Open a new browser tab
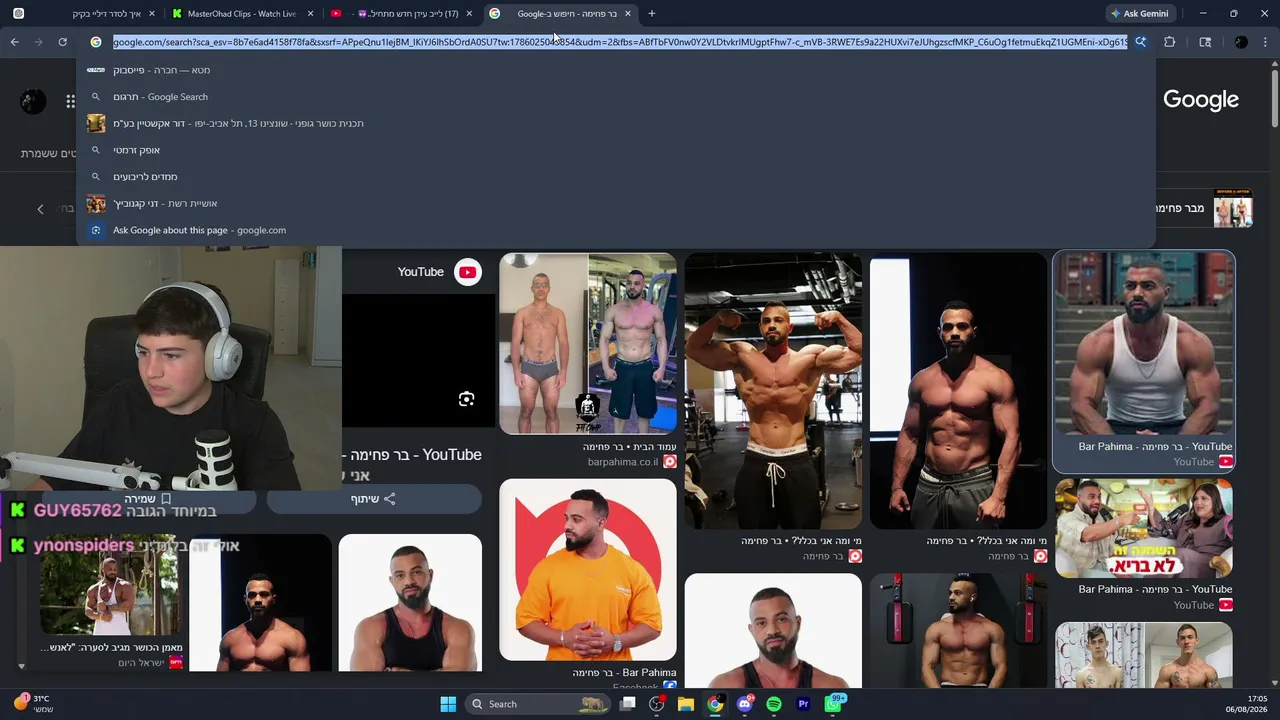Screen dimensions: 1280x720 [652, 14]
